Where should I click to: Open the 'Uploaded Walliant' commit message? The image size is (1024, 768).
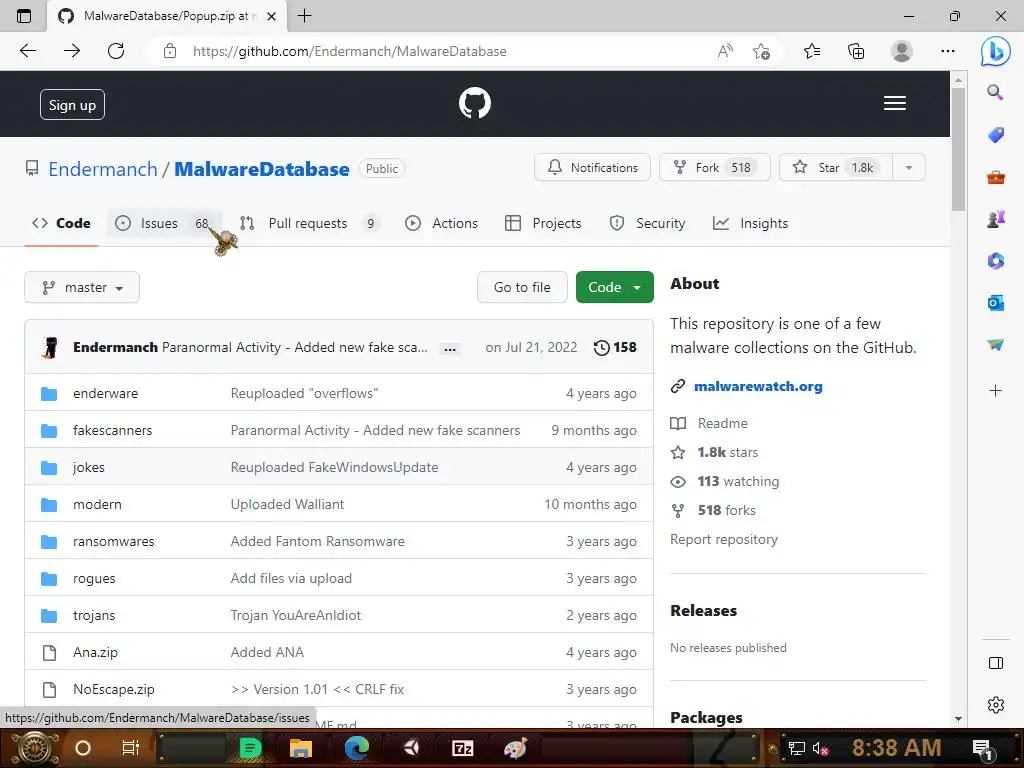coord(287,505)
